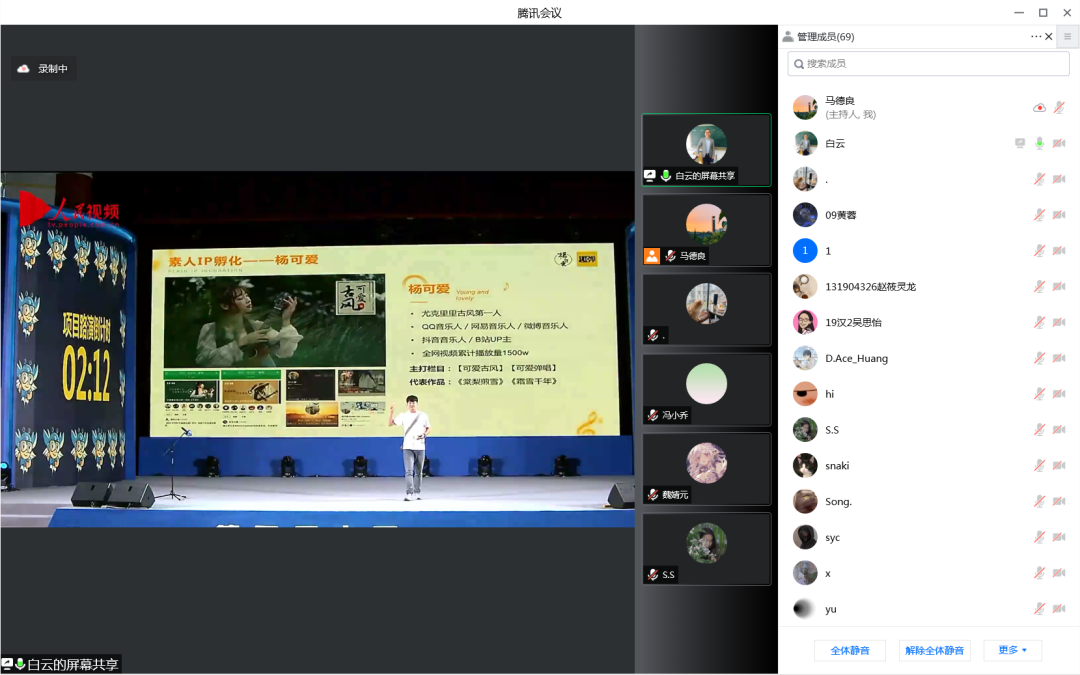Toggle 马德良's muted microphone in member list
This screenshot has height=675, width=1080.
pos(1059,107)
